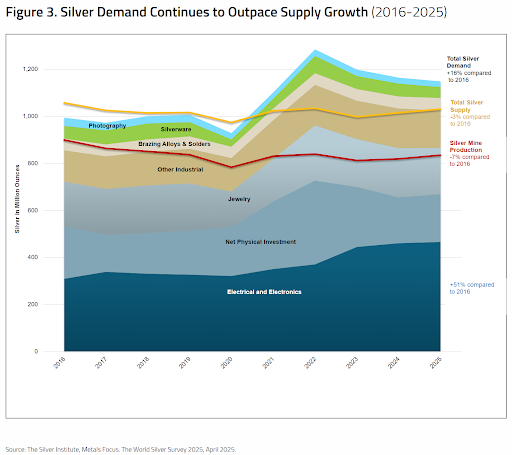Viewport: 512px width, 455px height.
Task: Select the 600 y-axis value
Action: pyautogui.click(x=33, y=210)
